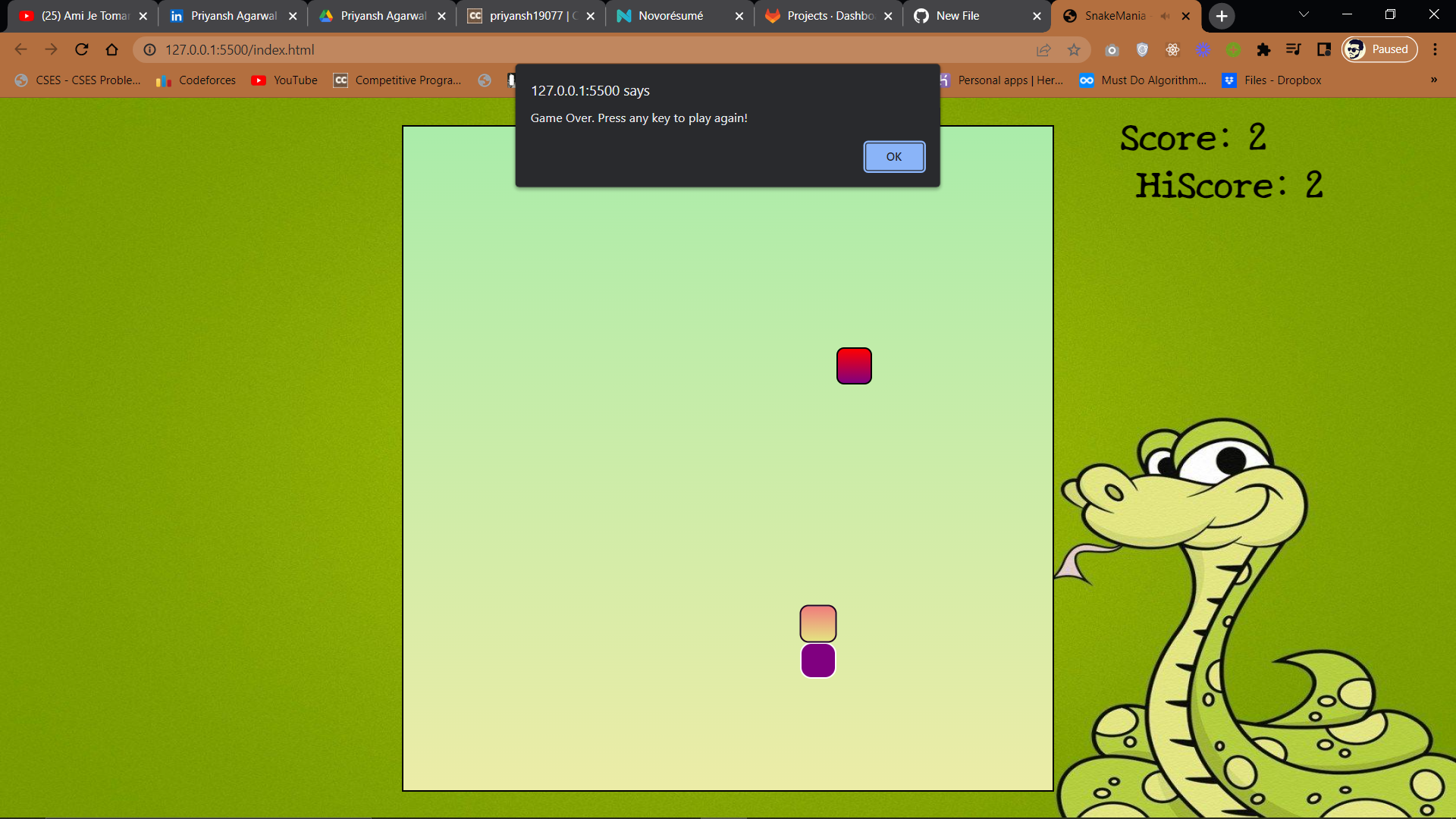This screenshot has height=819, width=1456.
Task: Open the Files - Dropbox bookmark
Action: pos(1272,80)
